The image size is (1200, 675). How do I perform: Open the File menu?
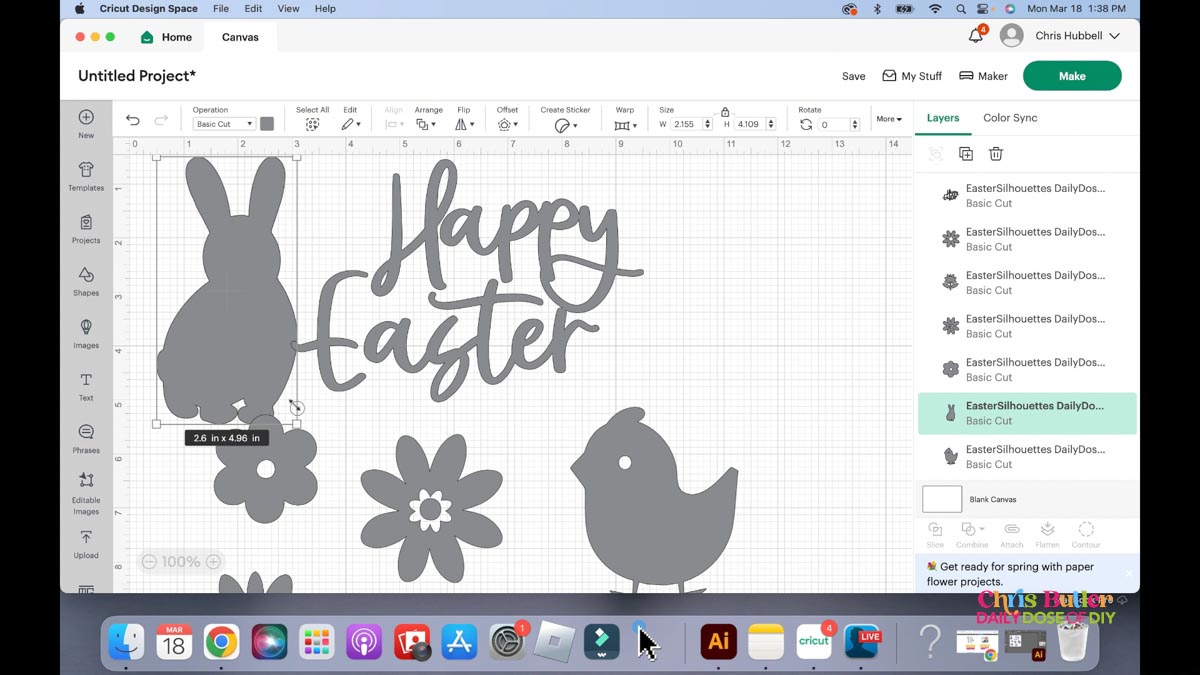click(x=221, y=8)
